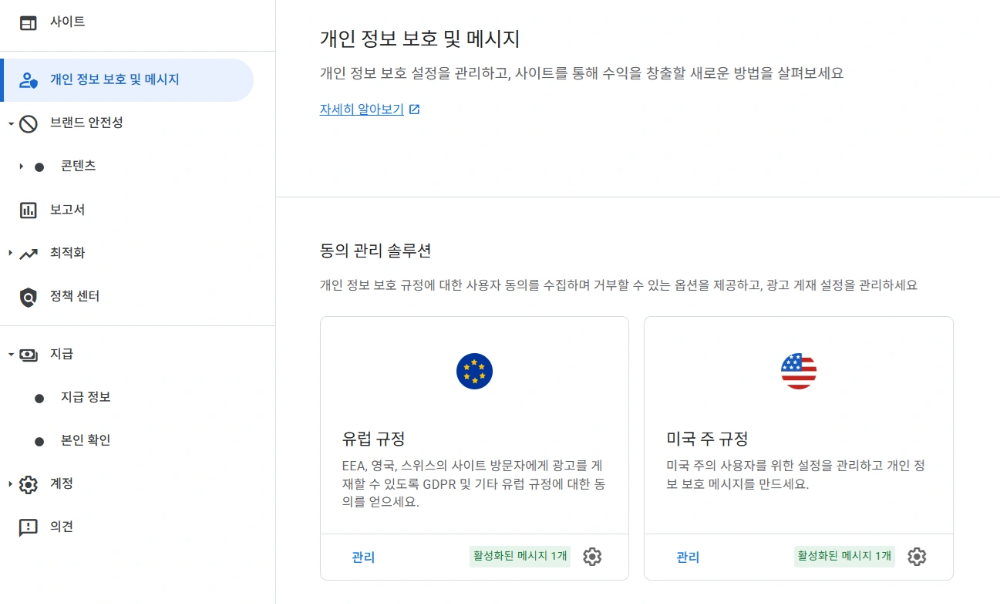This screenshot has width=1000, height=604.
Task: Click the European Union flag icon
Action: pyautogui.click(x=474, y=371)
